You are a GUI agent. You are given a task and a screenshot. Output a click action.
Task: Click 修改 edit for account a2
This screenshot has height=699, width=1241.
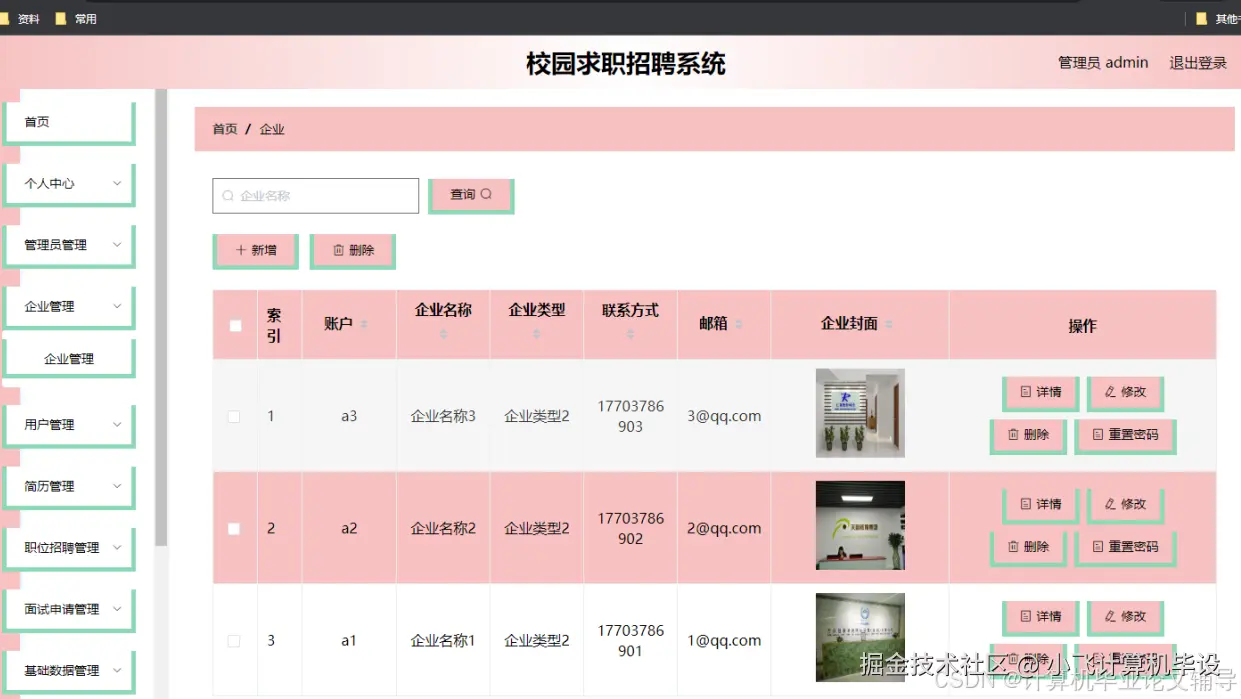(x=1125, y=505)
